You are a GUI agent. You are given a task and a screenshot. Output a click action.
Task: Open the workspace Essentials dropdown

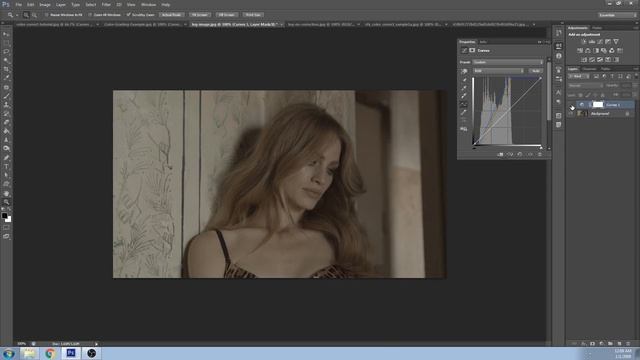617,15
